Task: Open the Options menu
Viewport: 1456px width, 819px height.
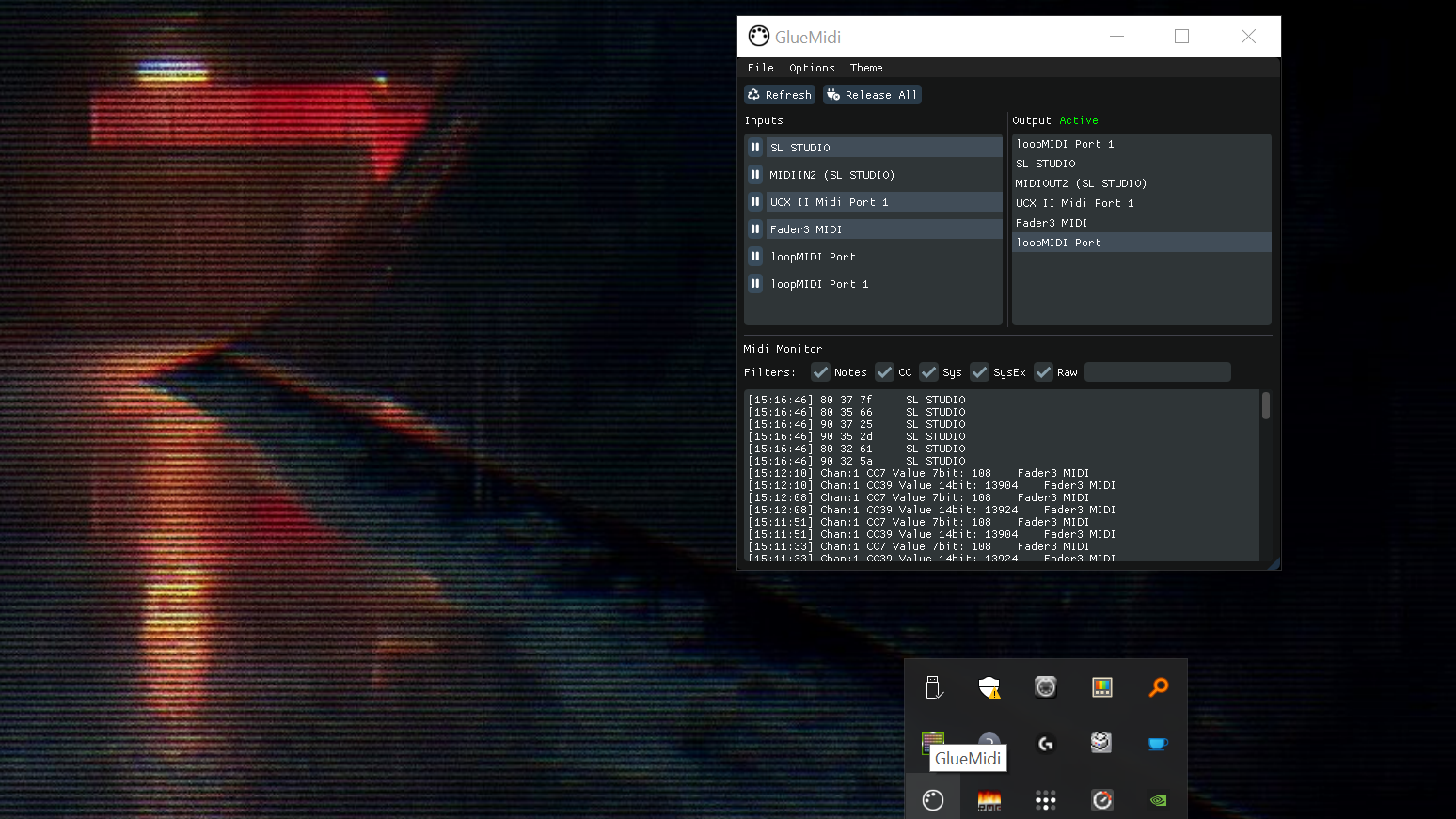Action: [x=812, y=68]
